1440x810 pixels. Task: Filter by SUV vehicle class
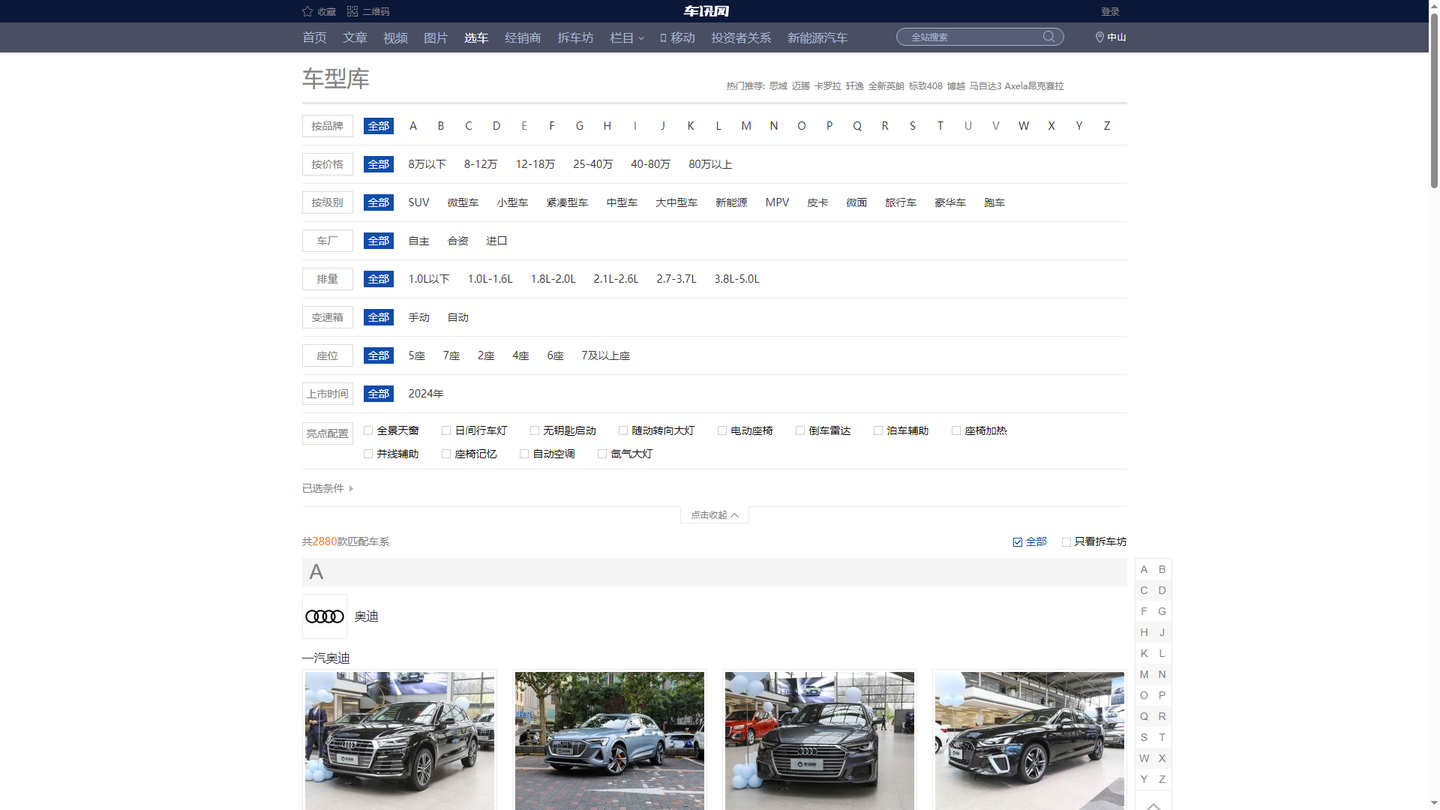(x=419, y=202)
